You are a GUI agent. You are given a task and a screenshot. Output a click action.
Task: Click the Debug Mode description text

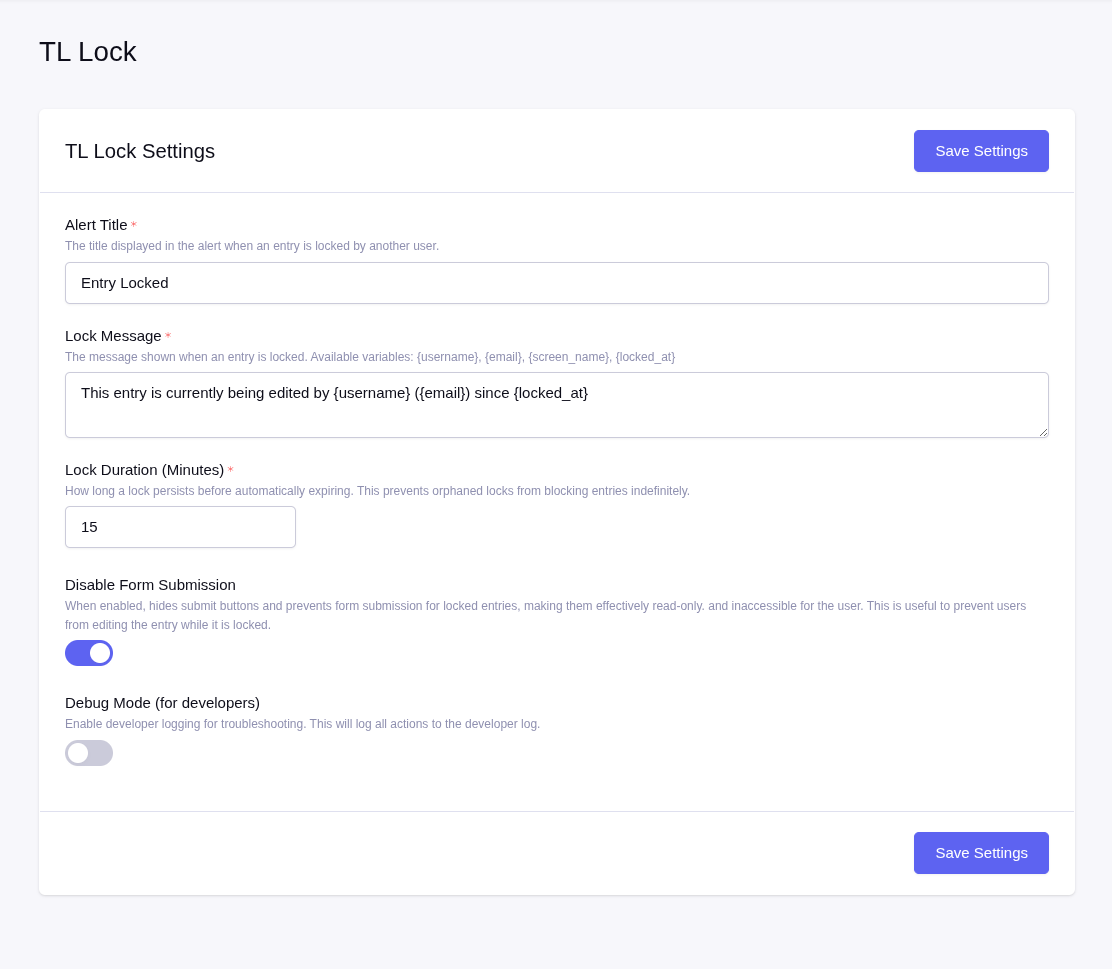click(x=302, y=724)
